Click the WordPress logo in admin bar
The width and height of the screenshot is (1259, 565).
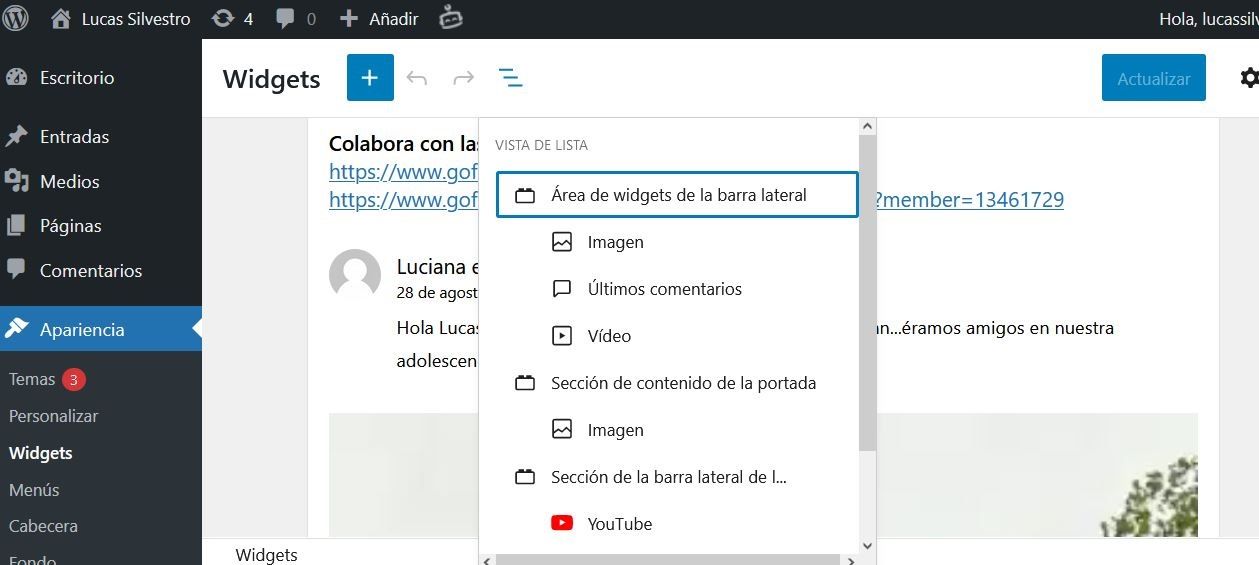16,18
